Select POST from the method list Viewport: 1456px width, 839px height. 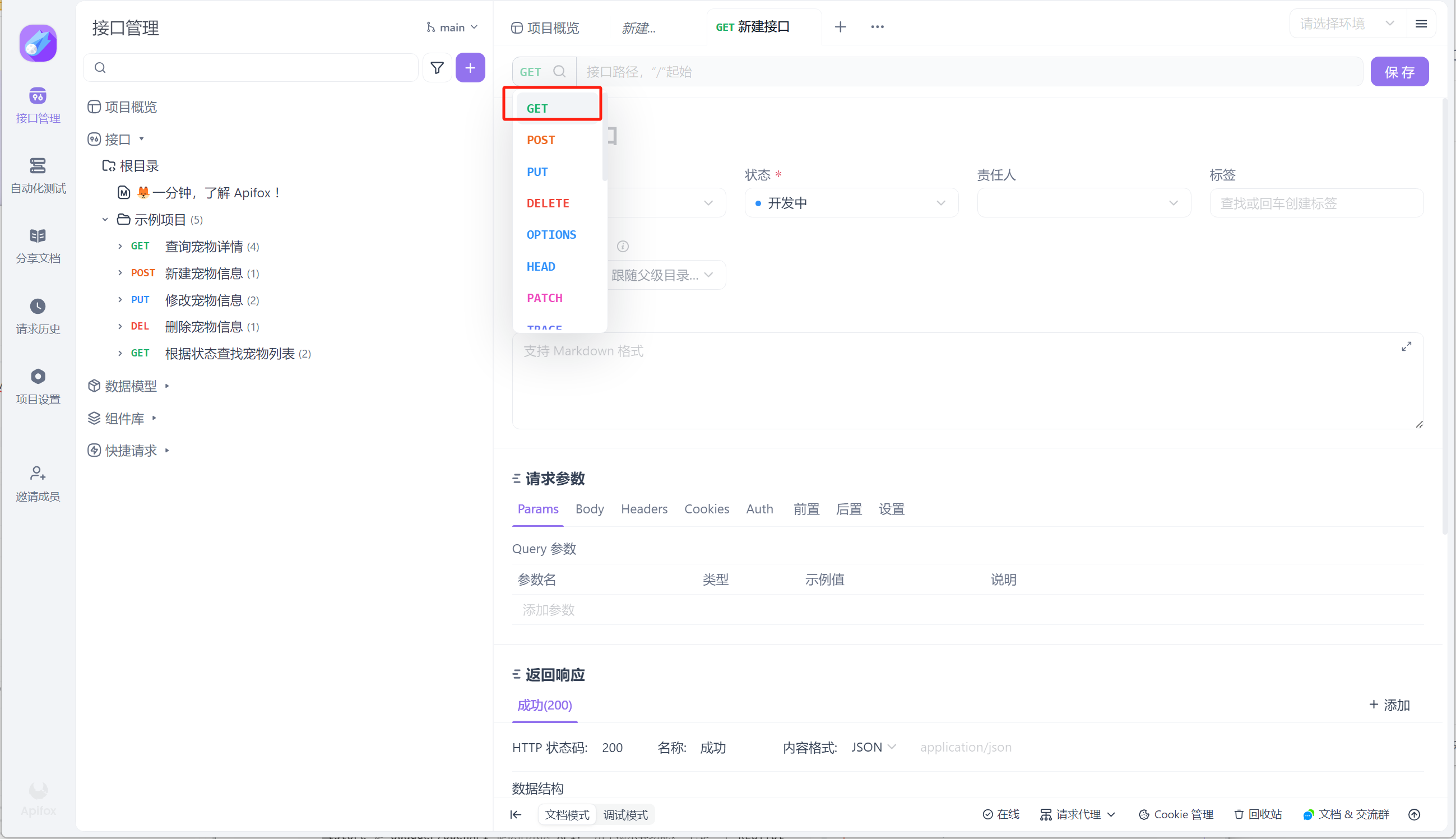click(540, 140)
